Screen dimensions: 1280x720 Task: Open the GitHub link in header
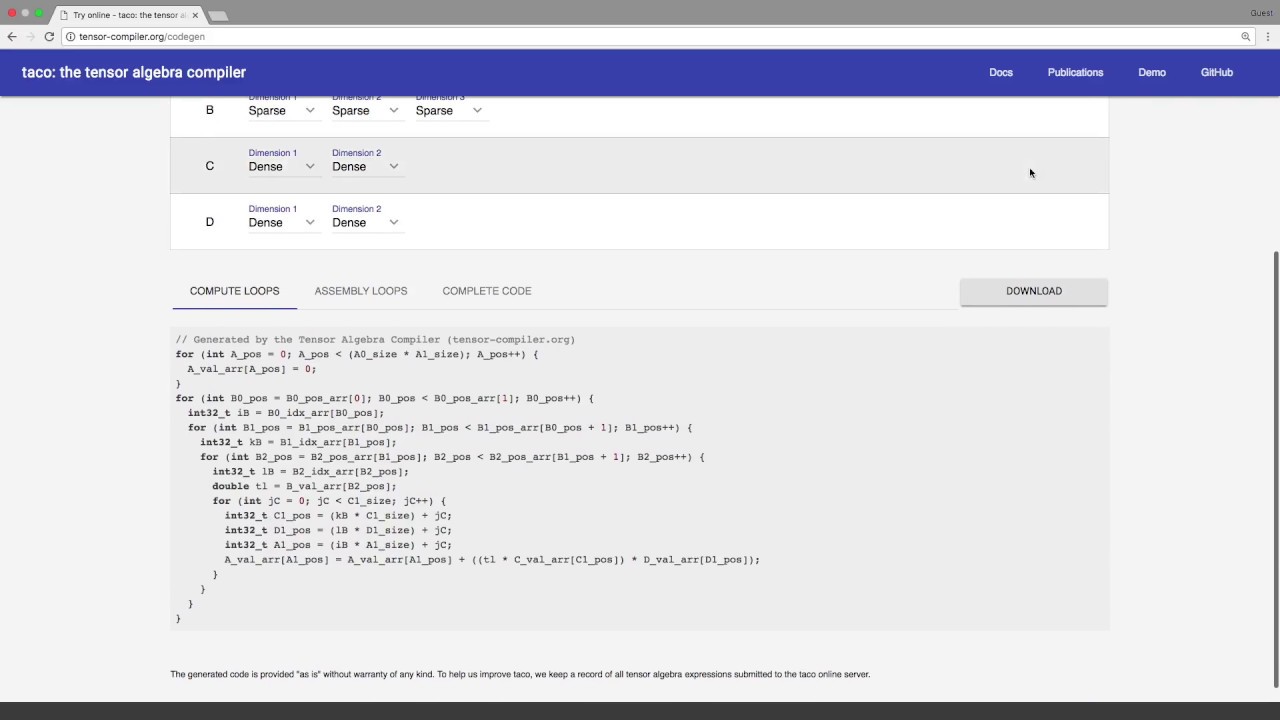click(1217, 72)
